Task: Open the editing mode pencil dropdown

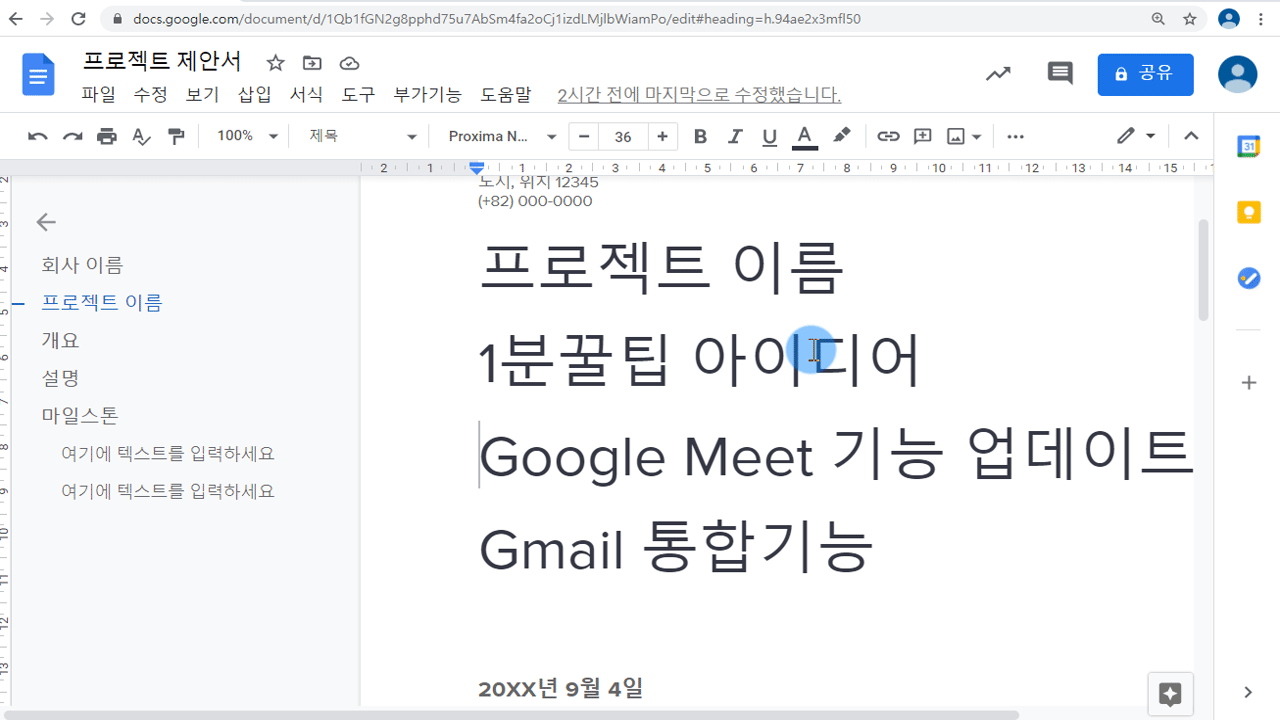Action: coord(1137,137)
